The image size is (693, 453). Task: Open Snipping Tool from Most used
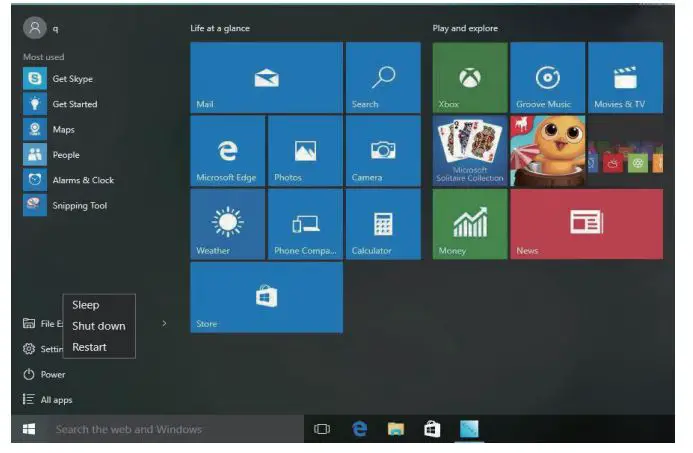click(x=65, y=206)
